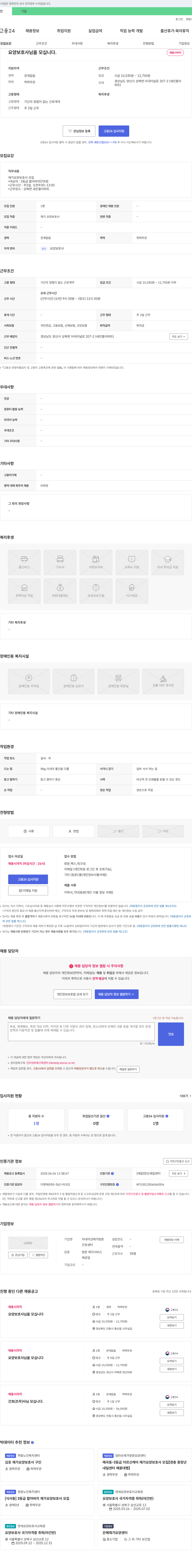Click the heart icon on 관심정보 등록
192x1568 pixels.
(70, 131)
